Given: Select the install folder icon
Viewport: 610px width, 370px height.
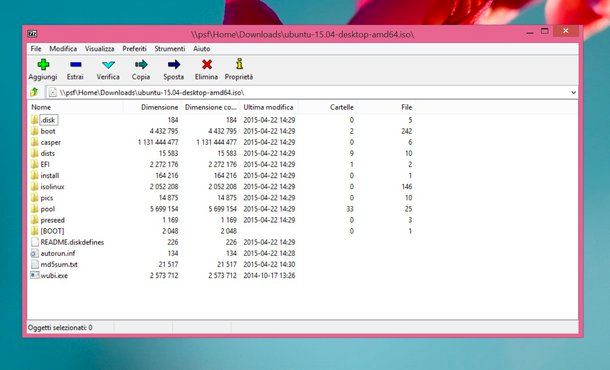Looking at the screenshot, I should tap(35, 175).
